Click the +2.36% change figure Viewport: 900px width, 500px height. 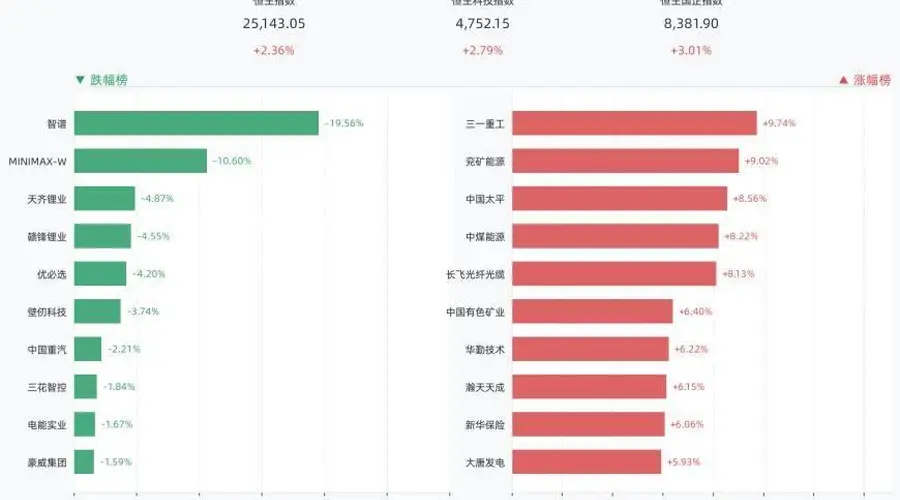pyautogui.click(x=274, y=51)
